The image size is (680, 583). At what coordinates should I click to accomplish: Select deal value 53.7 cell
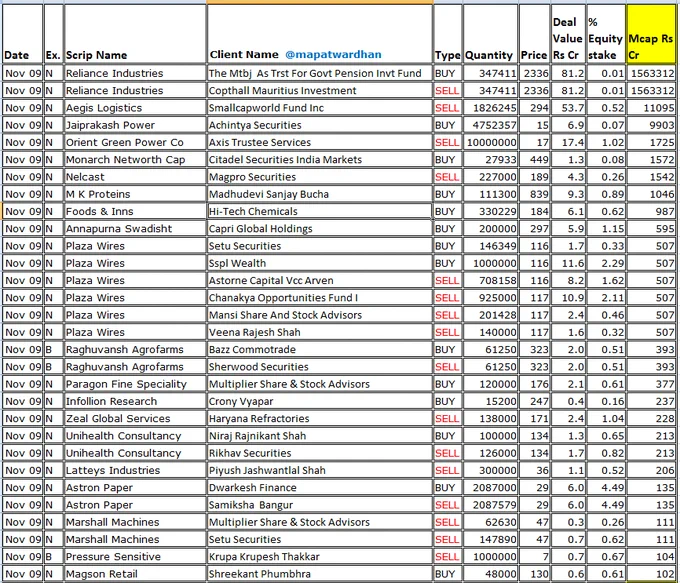tap(568, 108)
